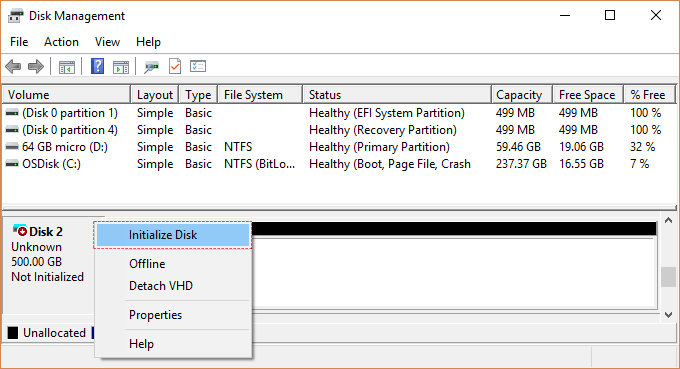Viewport: 680px width, 369px height.
Task: Click the Connect disk toolbar icon
Action: click(151, 67)
